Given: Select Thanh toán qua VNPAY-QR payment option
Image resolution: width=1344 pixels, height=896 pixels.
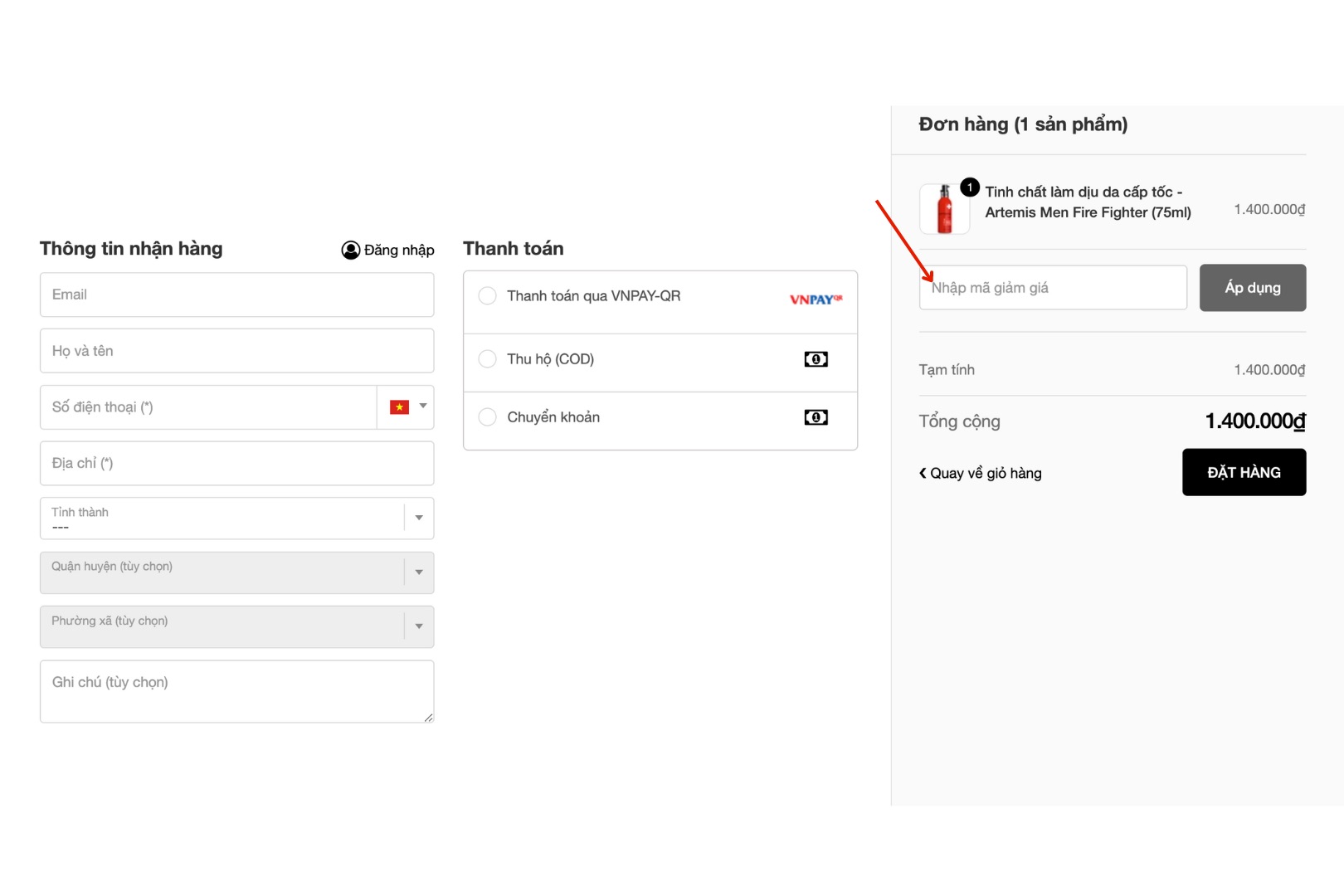Looking at the screenshot, I should pyautogui.click(x=488, y=296).
